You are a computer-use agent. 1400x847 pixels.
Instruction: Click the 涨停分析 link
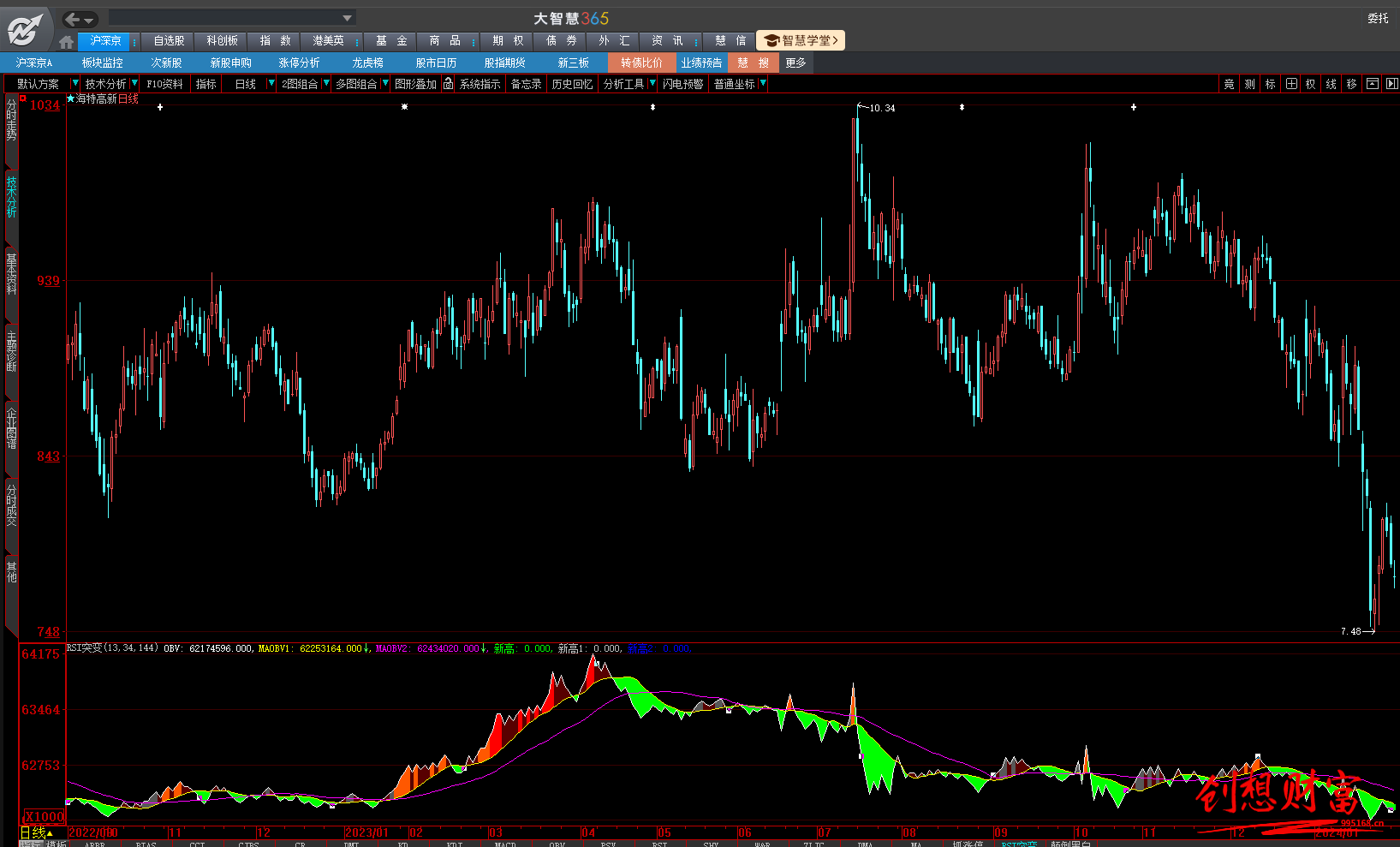[299, 63]
